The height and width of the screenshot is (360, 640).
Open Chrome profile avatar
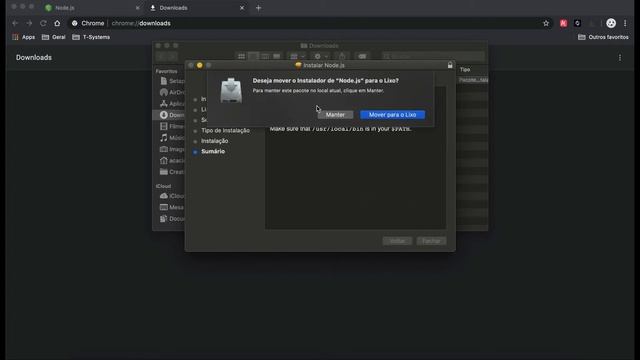[611, 23]
